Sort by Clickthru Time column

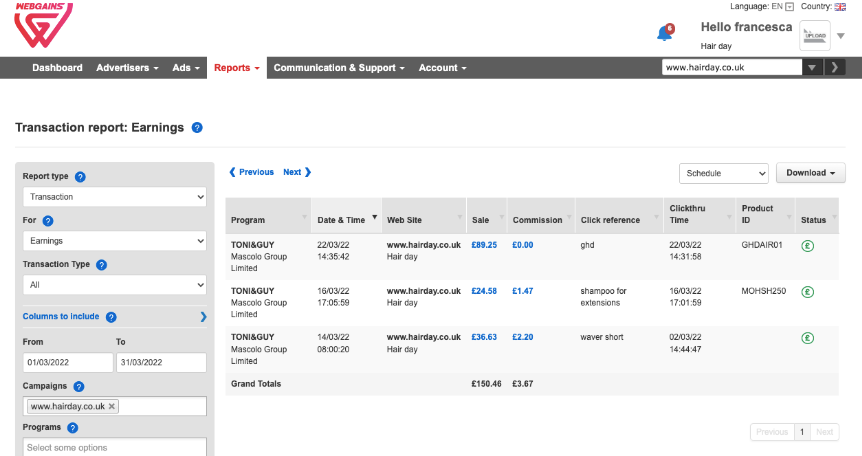(699, 216)
